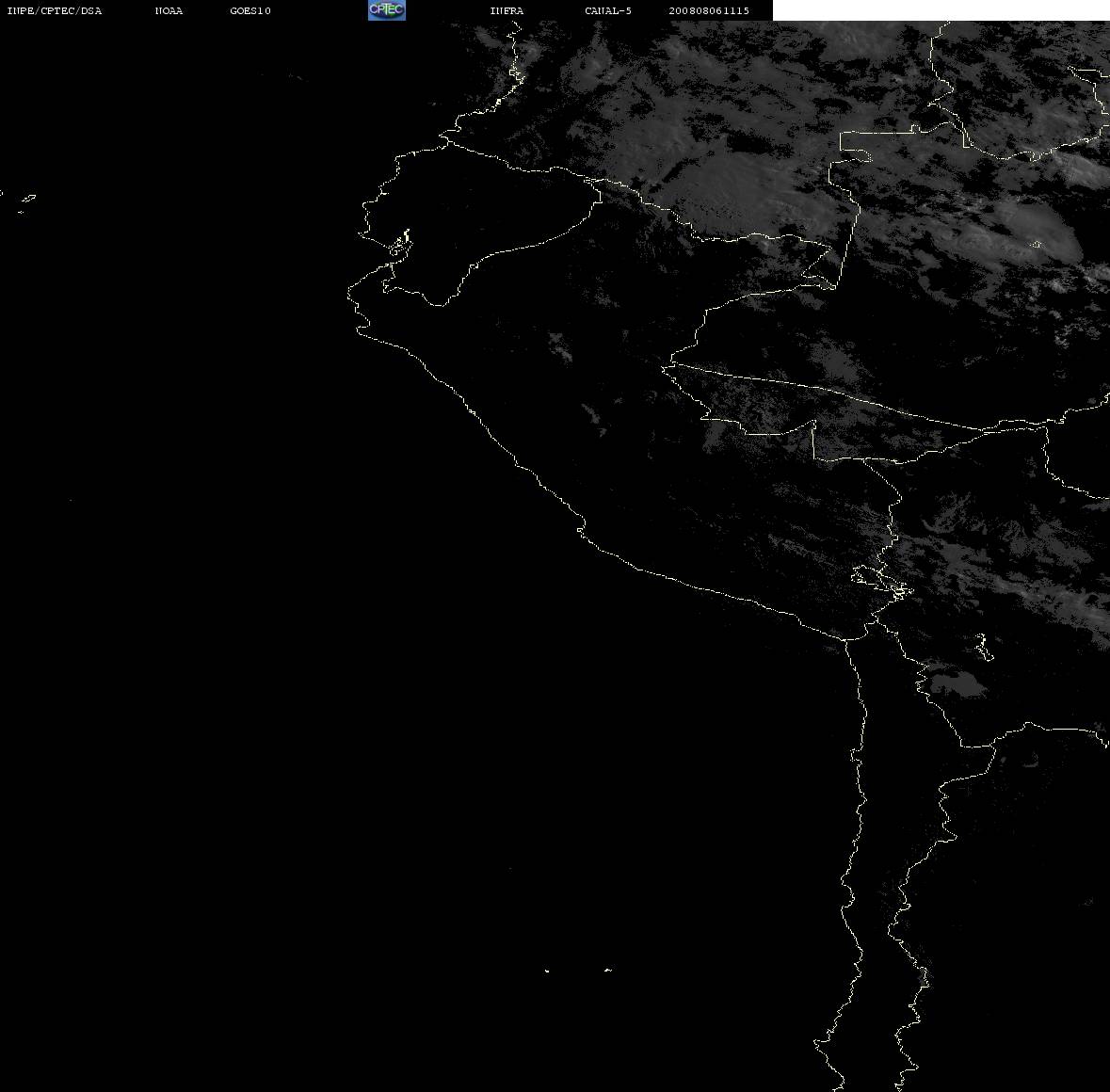Click the INPE/CPTEC/DSA header label
The width and height of the screenshot is (1110, 1092).
(x=54, y=10)
